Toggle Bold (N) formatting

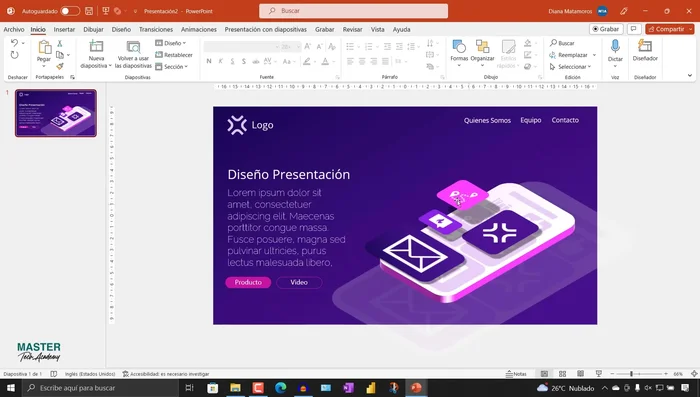(x=209, y=61)
